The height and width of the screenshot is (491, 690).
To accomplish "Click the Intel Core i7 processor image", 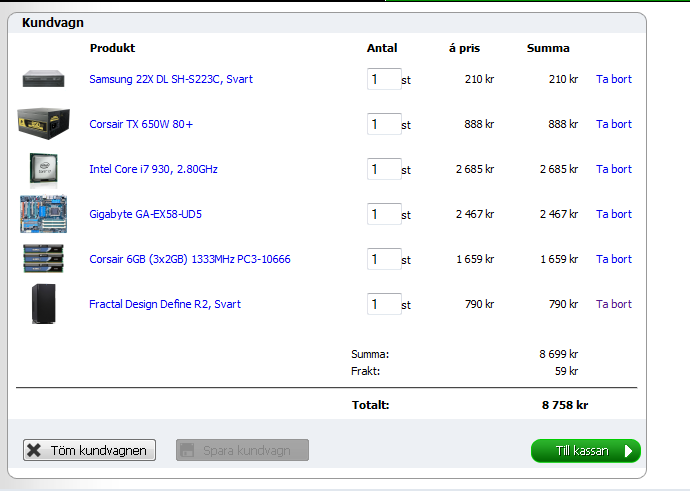I will [x=43, y=168].
